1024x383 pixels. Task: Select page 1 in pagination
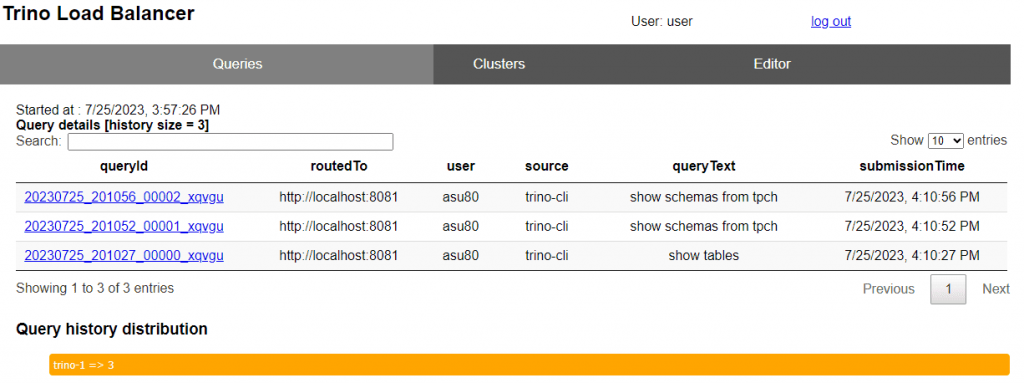(x=948, y=289)
